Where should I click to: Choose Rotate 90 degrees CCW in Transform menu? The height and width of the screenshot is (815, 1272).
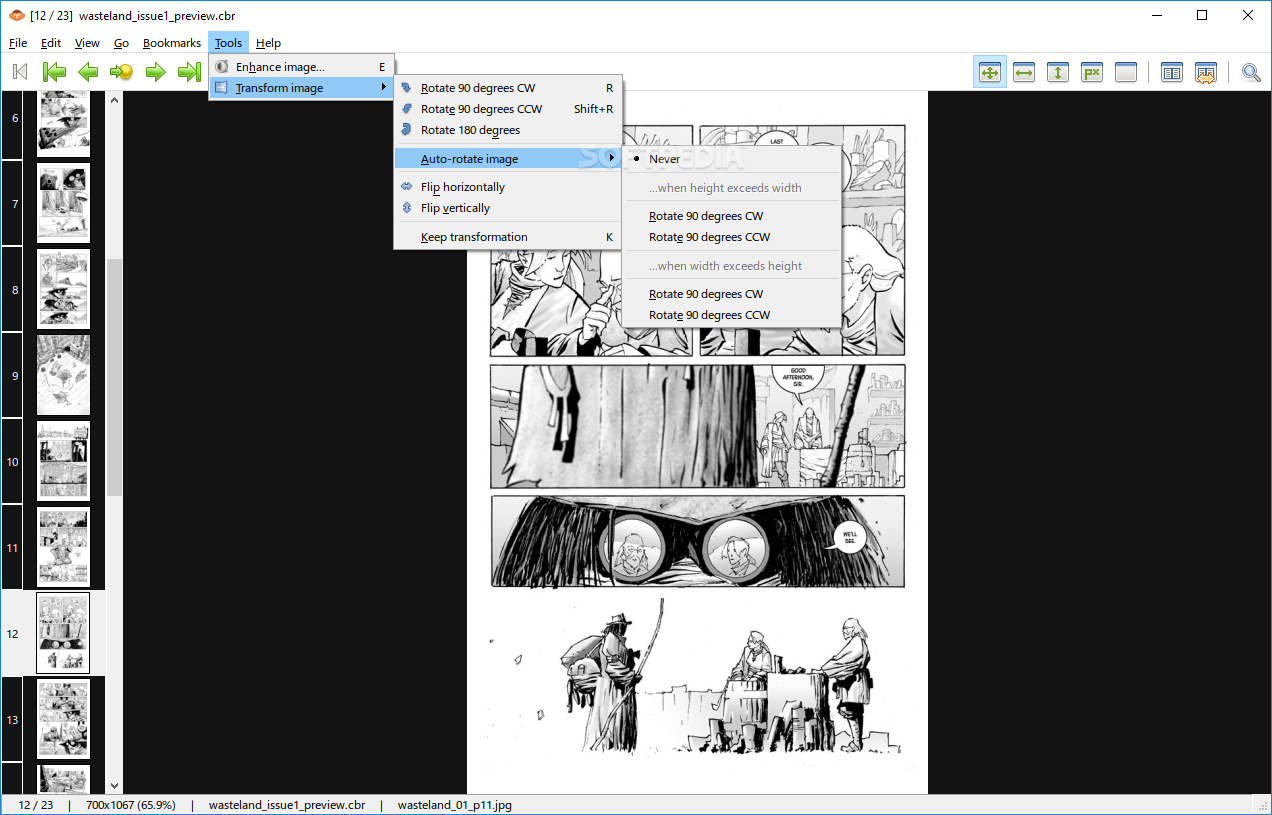coord(508,109)
